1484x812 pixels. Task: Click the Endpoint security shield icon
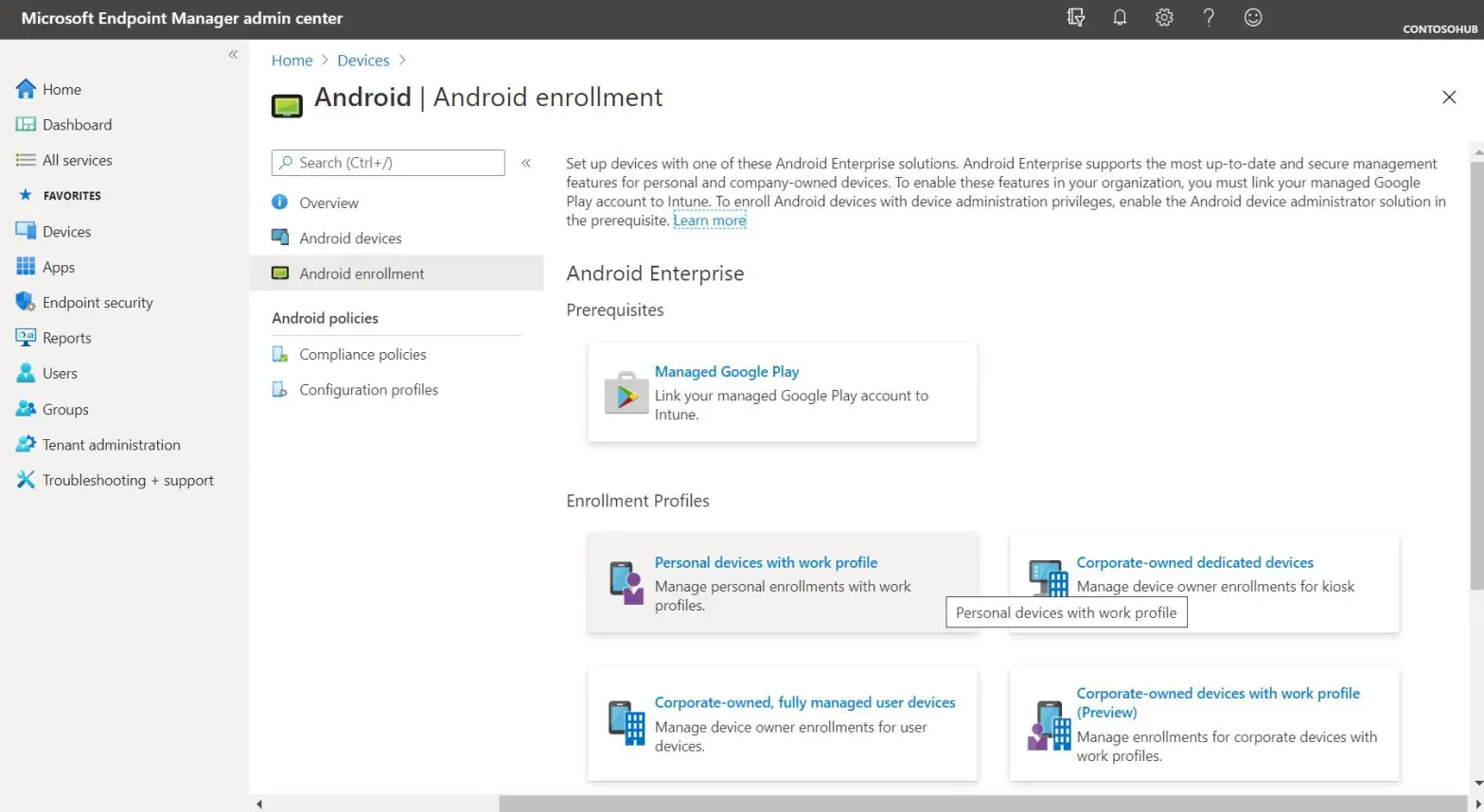[26, 302]
